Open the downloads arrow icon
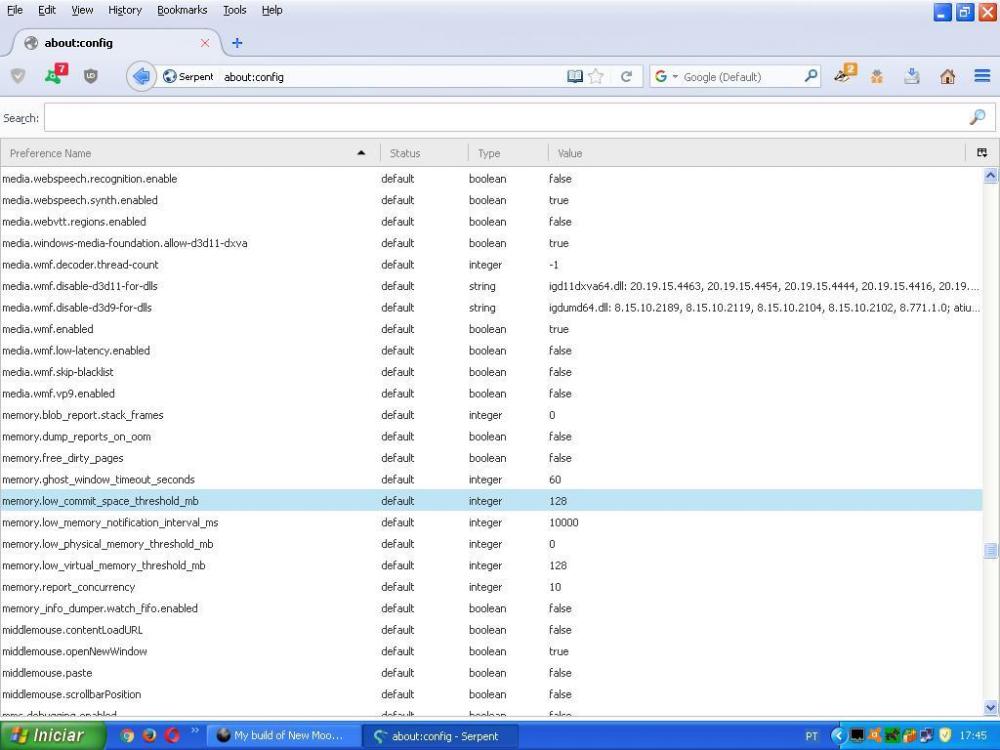The image size is (1000, 750). tap(912, 76)
